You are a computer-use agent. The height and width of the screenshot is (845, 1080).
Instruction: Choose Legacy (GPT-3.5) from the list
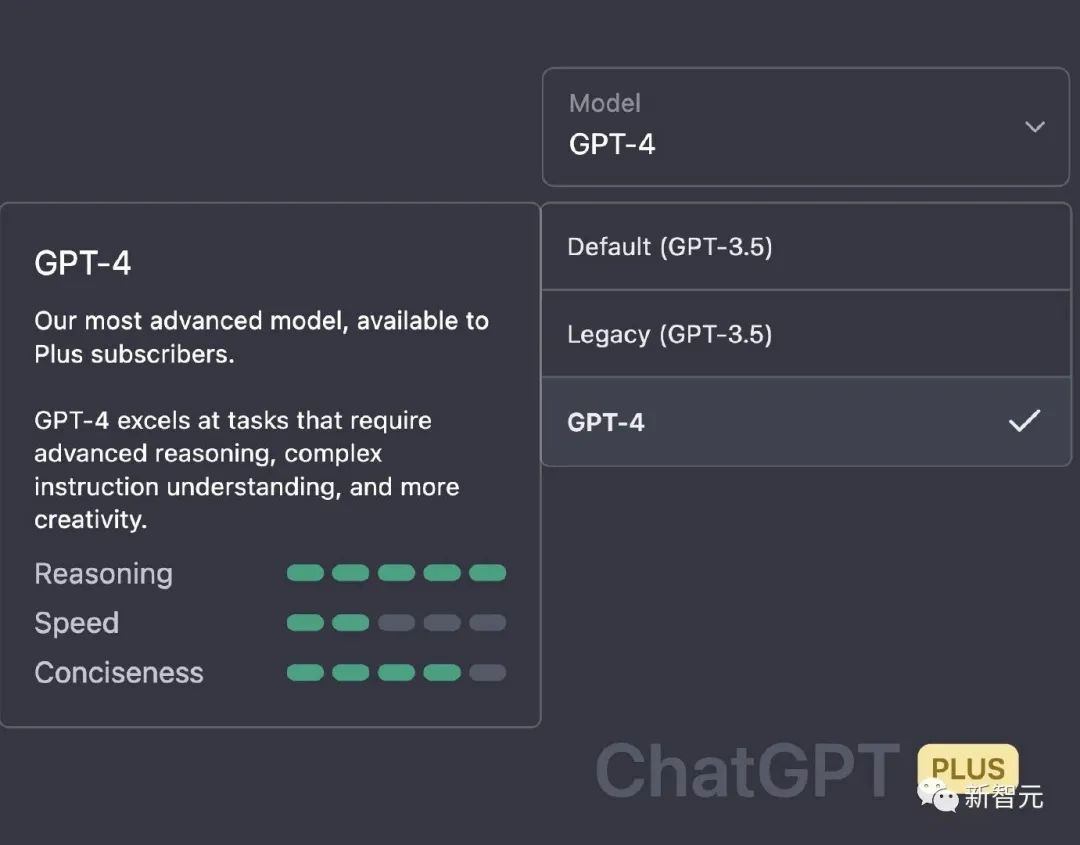670,334
